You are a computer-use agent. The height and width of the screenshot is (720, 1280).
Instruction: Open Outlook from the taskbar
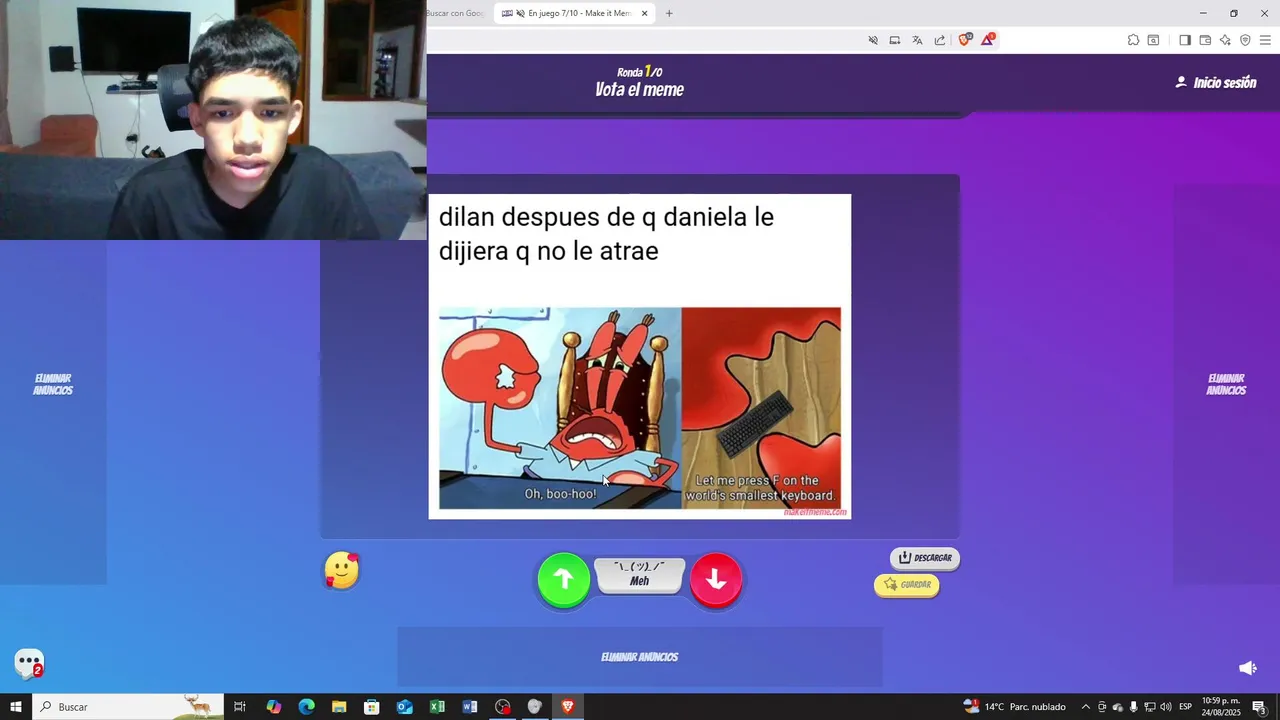(x=404, y=707)
